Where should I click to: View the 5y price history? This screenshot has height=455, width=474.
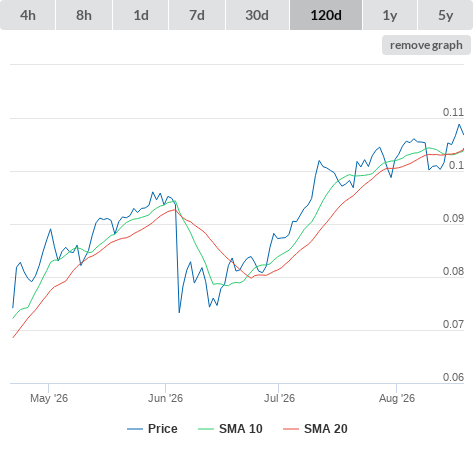click(x=445, y=15)
